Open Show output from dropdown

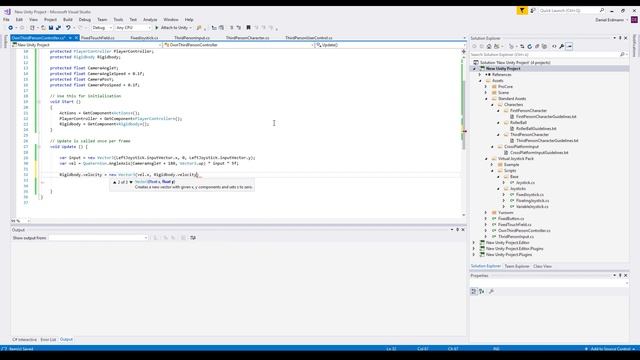[x=98, y=238]
